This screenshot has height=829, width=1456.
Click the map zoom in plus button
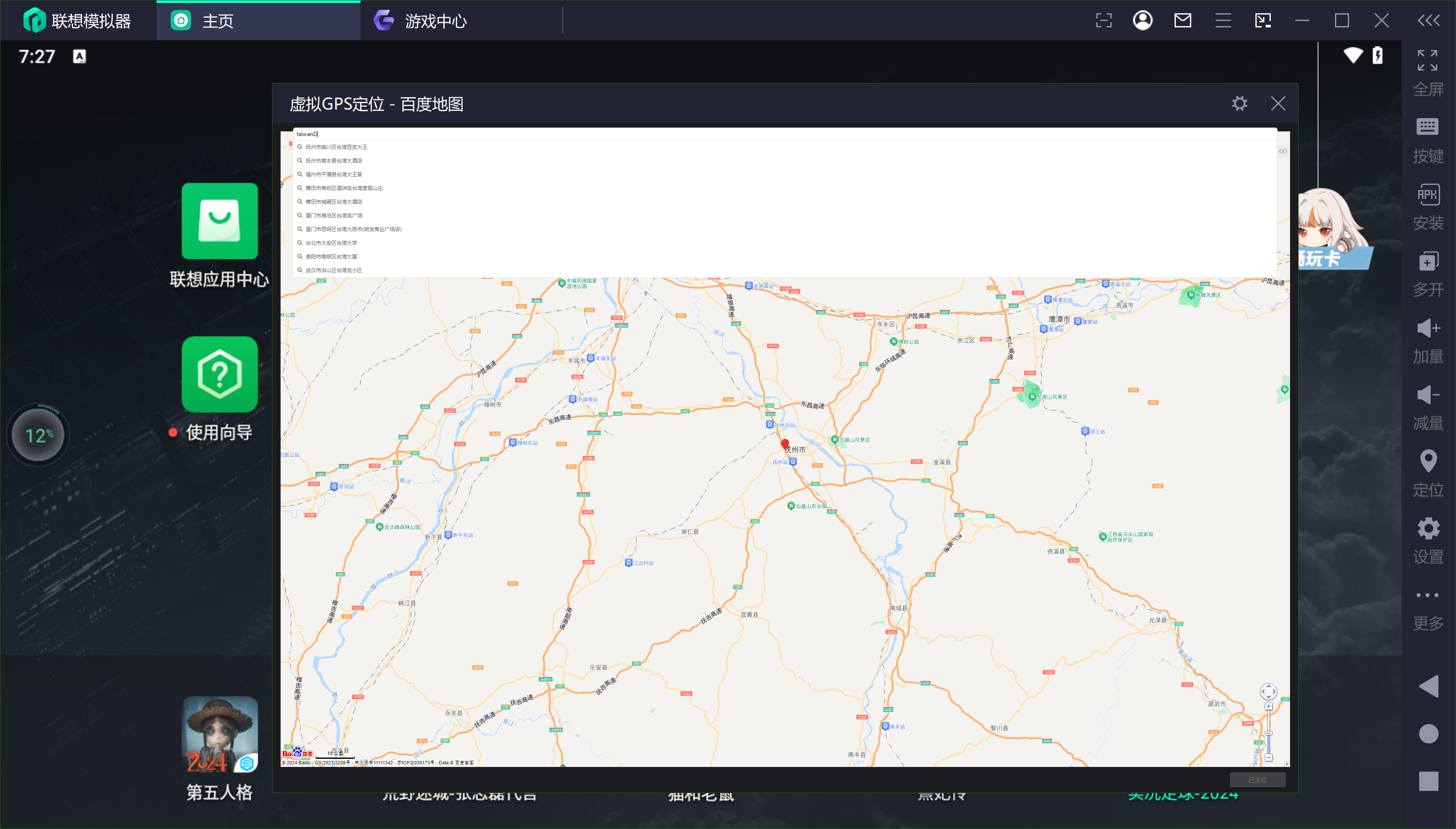[x=1268, y=706]
